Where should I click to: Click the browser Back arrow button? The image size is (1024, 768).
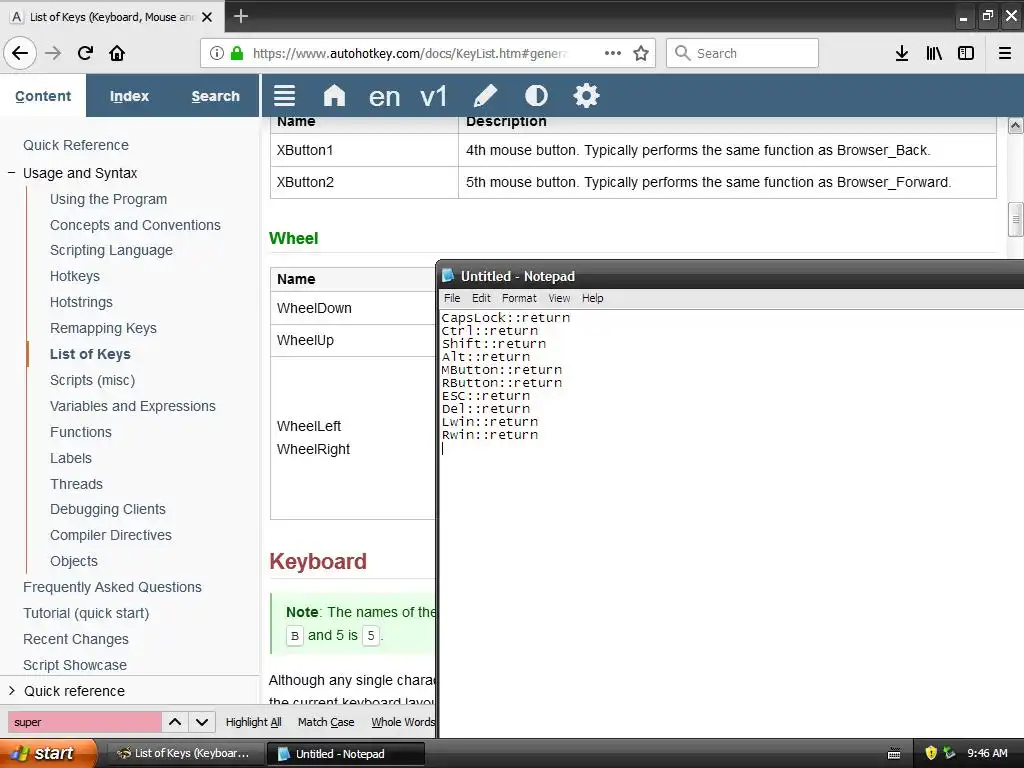click(x=20, y=53)
